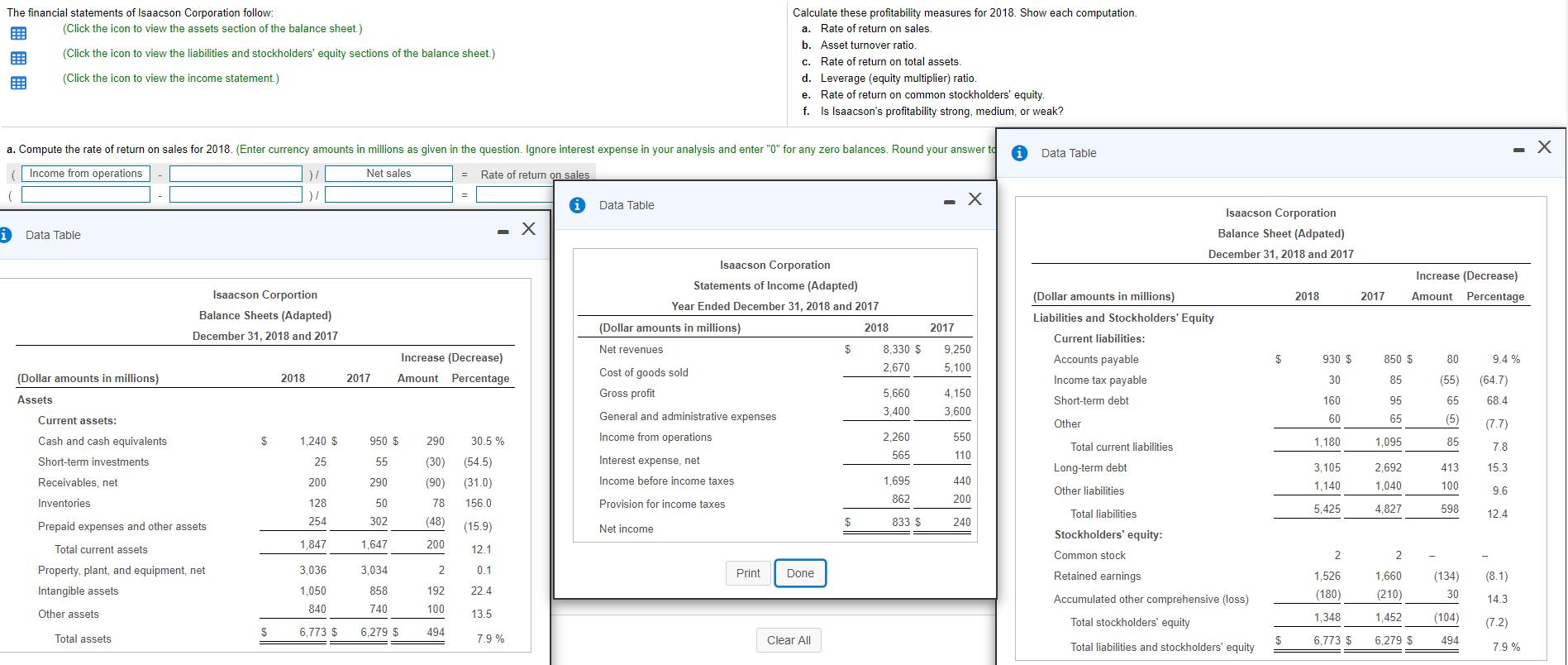This screenshot has width=1568, height=665.
Task: Click the blank denominator field in second row
Action: tap(388, 194)
